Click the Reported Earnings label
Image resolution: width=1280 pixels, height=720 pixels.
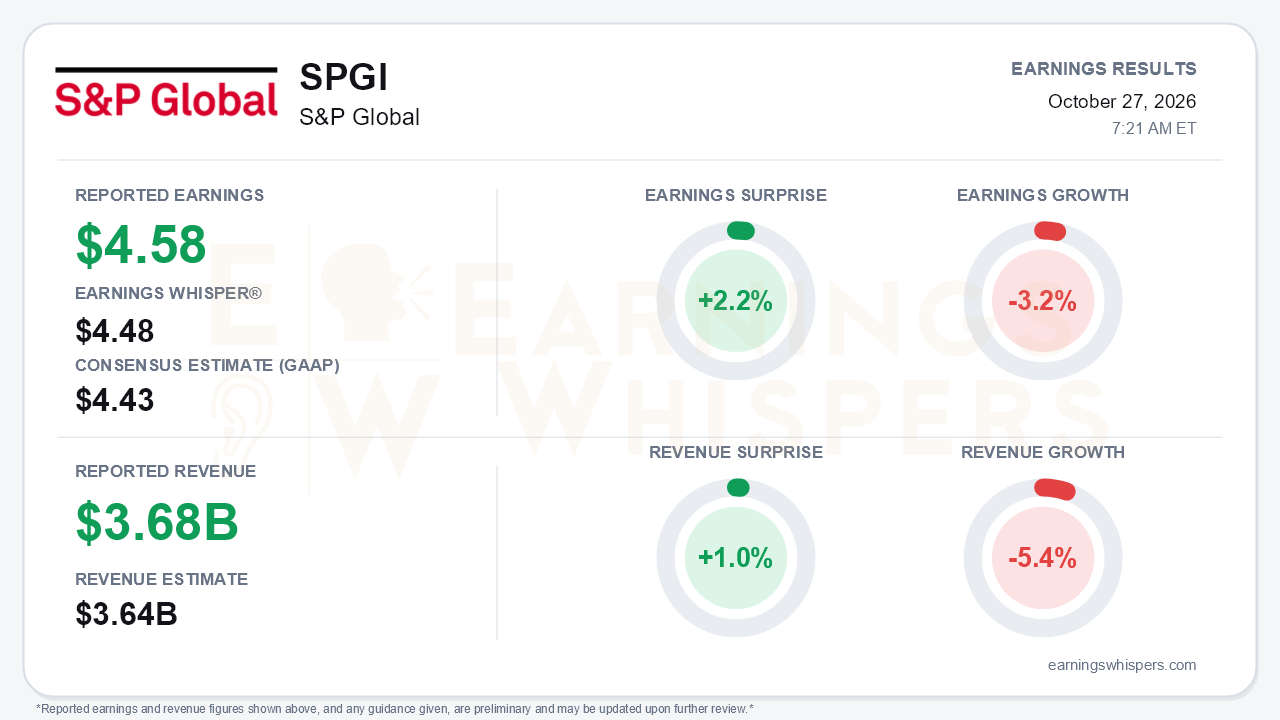[x=170, y=195]
